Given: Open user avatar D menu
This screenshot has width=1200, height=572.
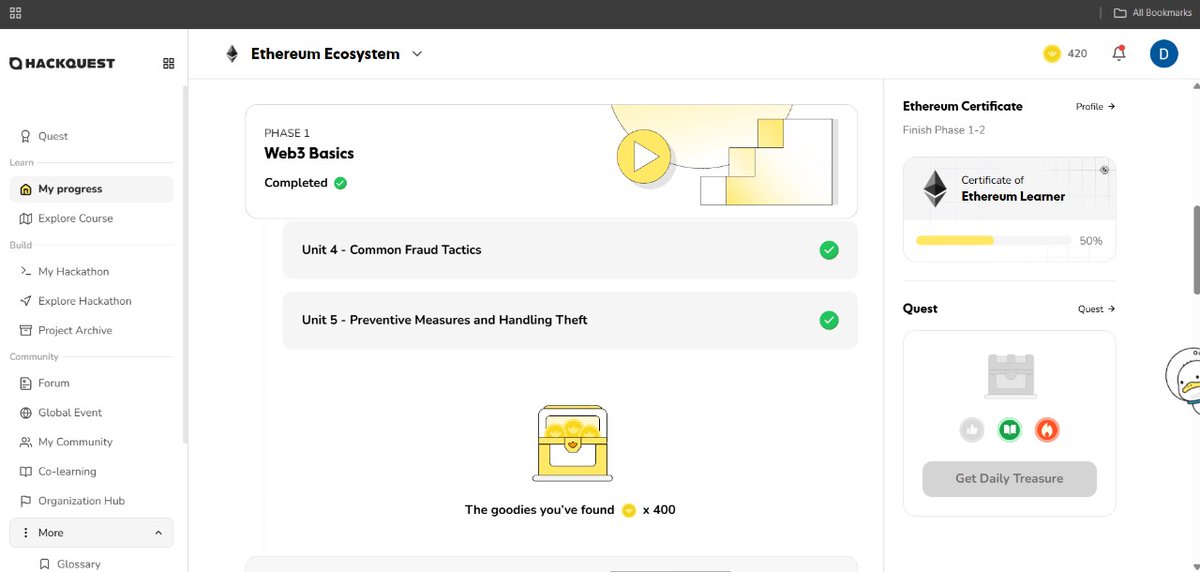Looking at the screenshot, I should click(x=1164, y=54).
